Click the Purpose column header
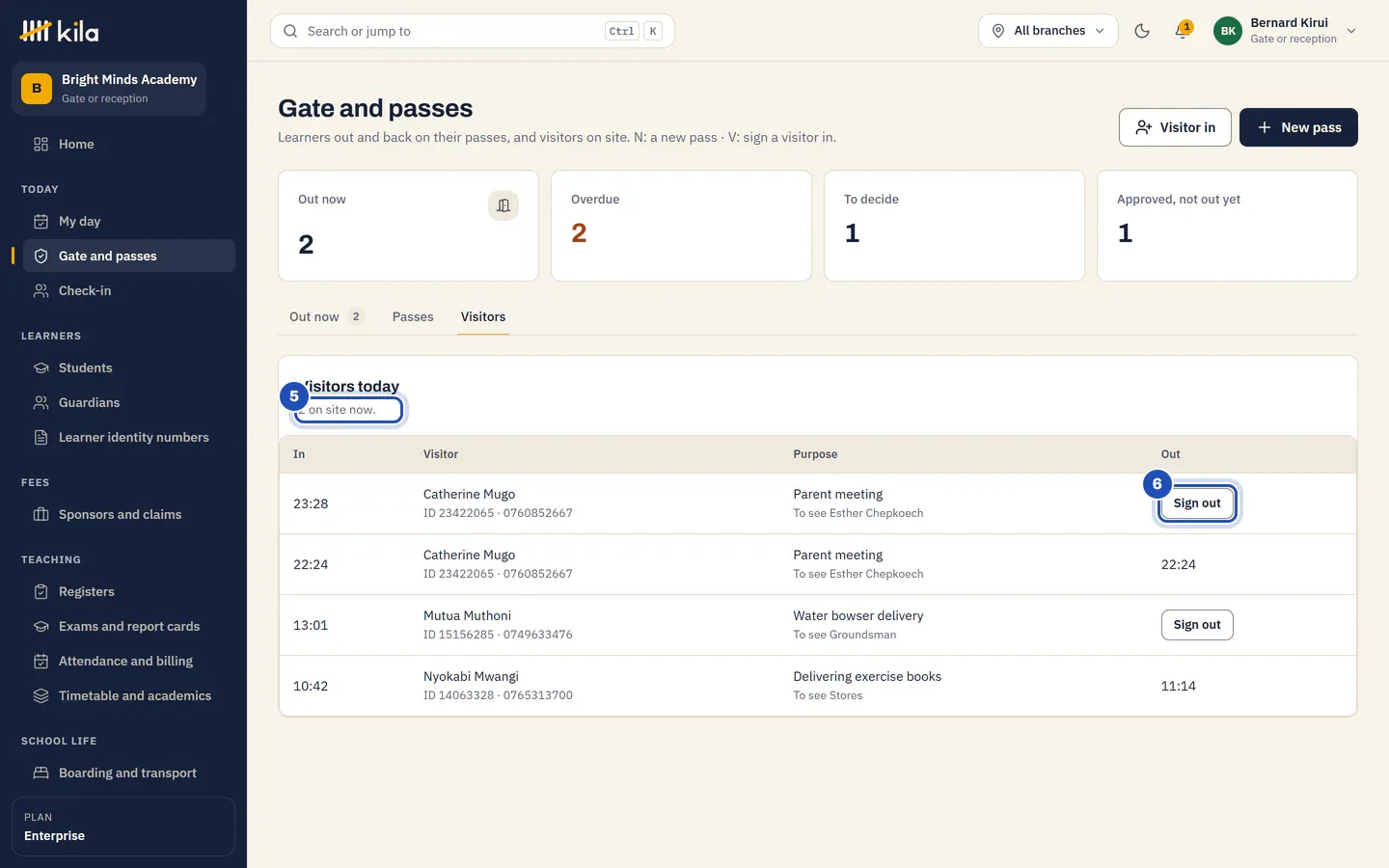The image size is (1389, 868). point(815,454)
